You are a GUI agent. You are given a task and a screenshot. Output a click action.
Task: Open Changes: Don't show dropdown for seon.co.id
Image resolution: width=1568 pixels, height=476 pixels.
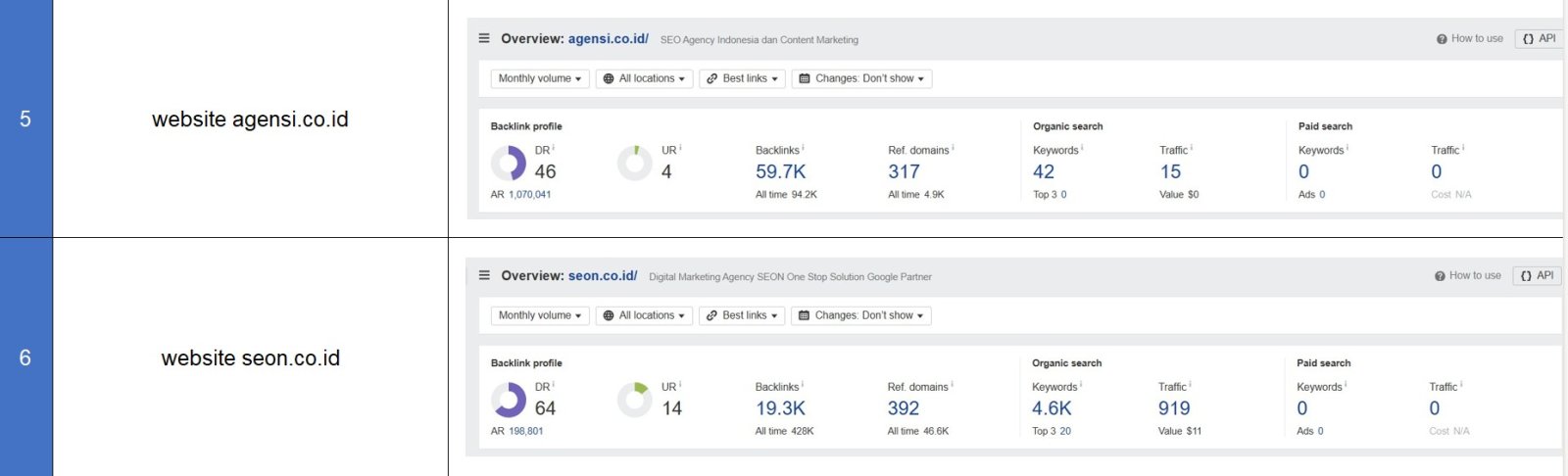point(861,315)
